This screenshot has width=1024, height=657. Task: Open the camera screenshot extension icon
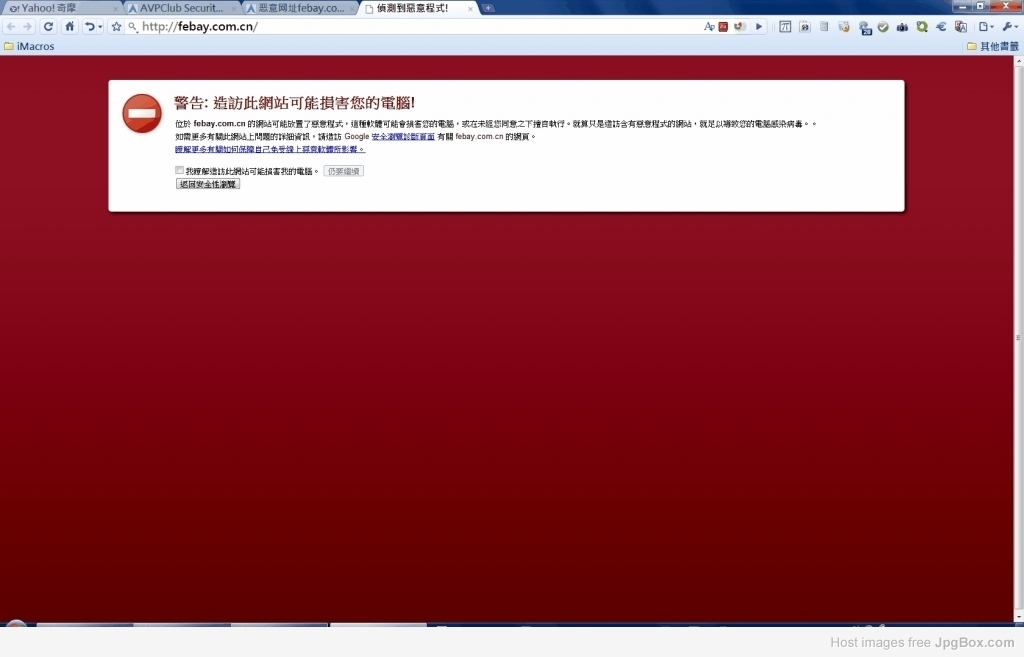902,27
